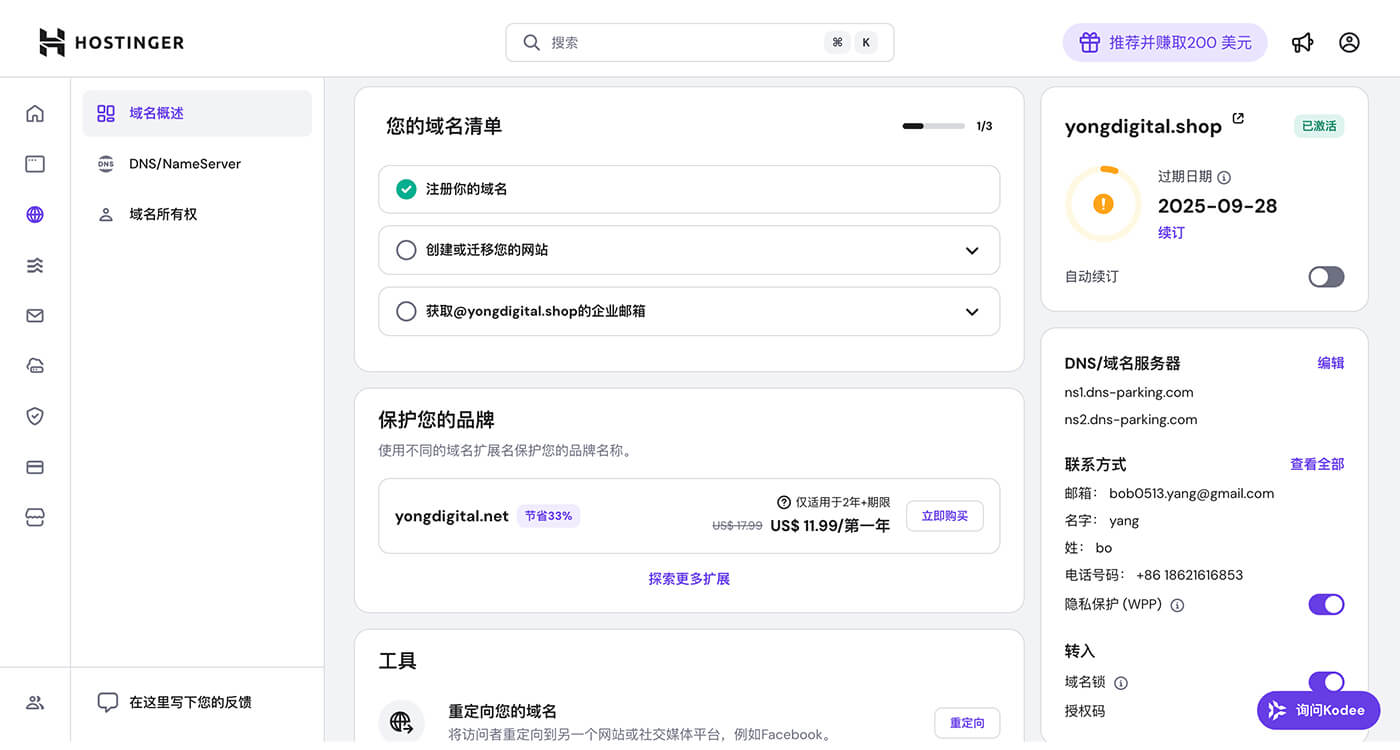Select 域名概述 menu item

(197, 113)
